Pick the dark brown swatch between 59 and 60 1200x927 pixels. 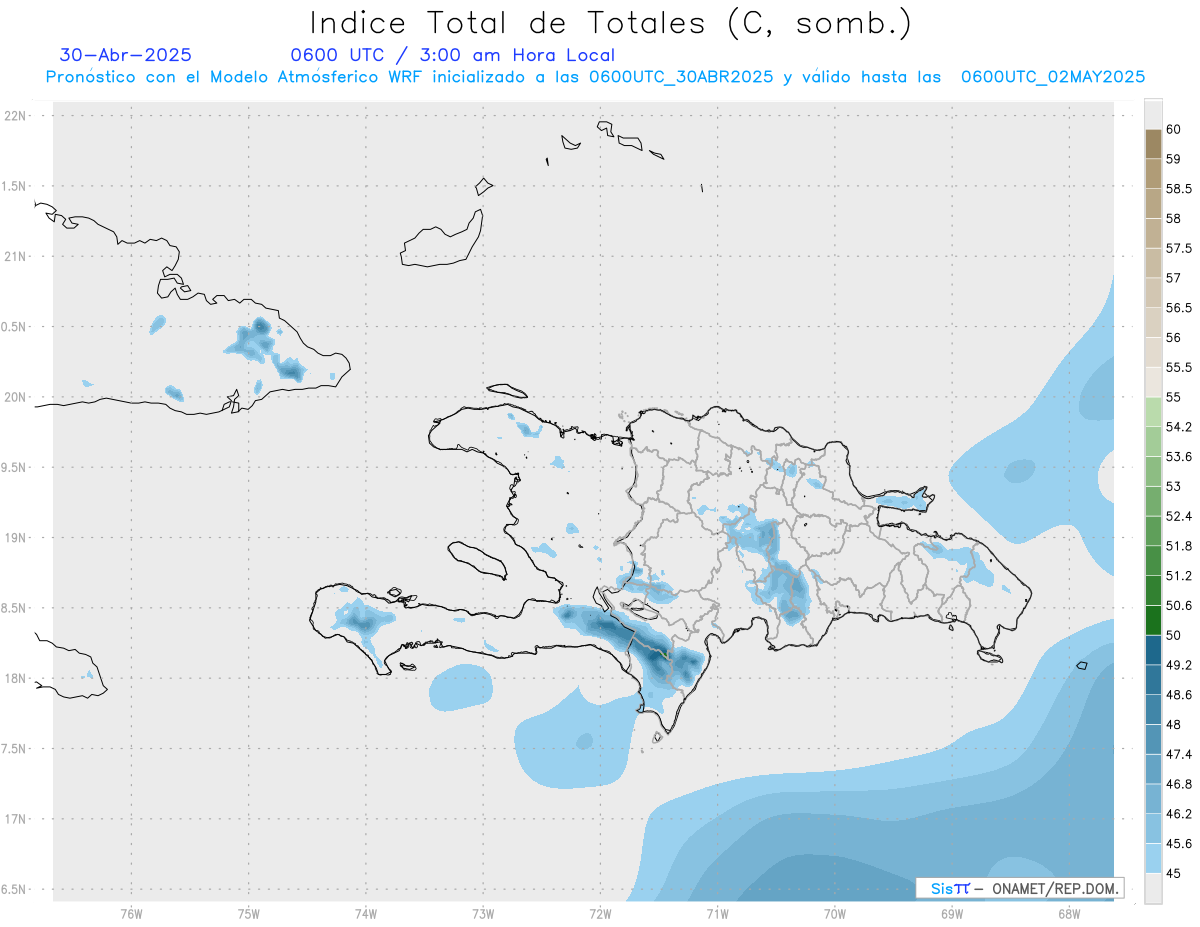1153,144
